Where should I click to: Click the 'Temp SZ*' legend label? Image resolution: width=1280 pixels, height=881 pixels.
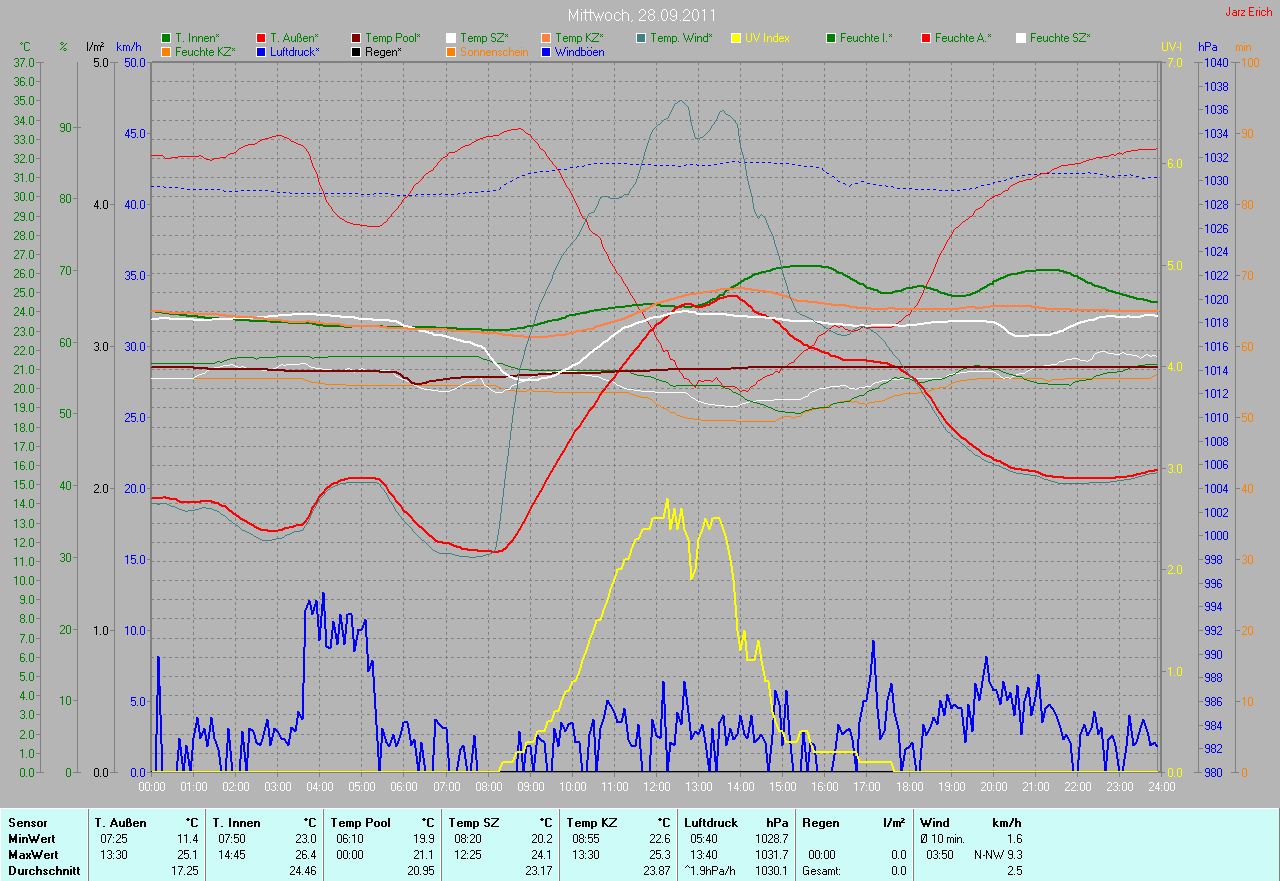pos(484,37)
